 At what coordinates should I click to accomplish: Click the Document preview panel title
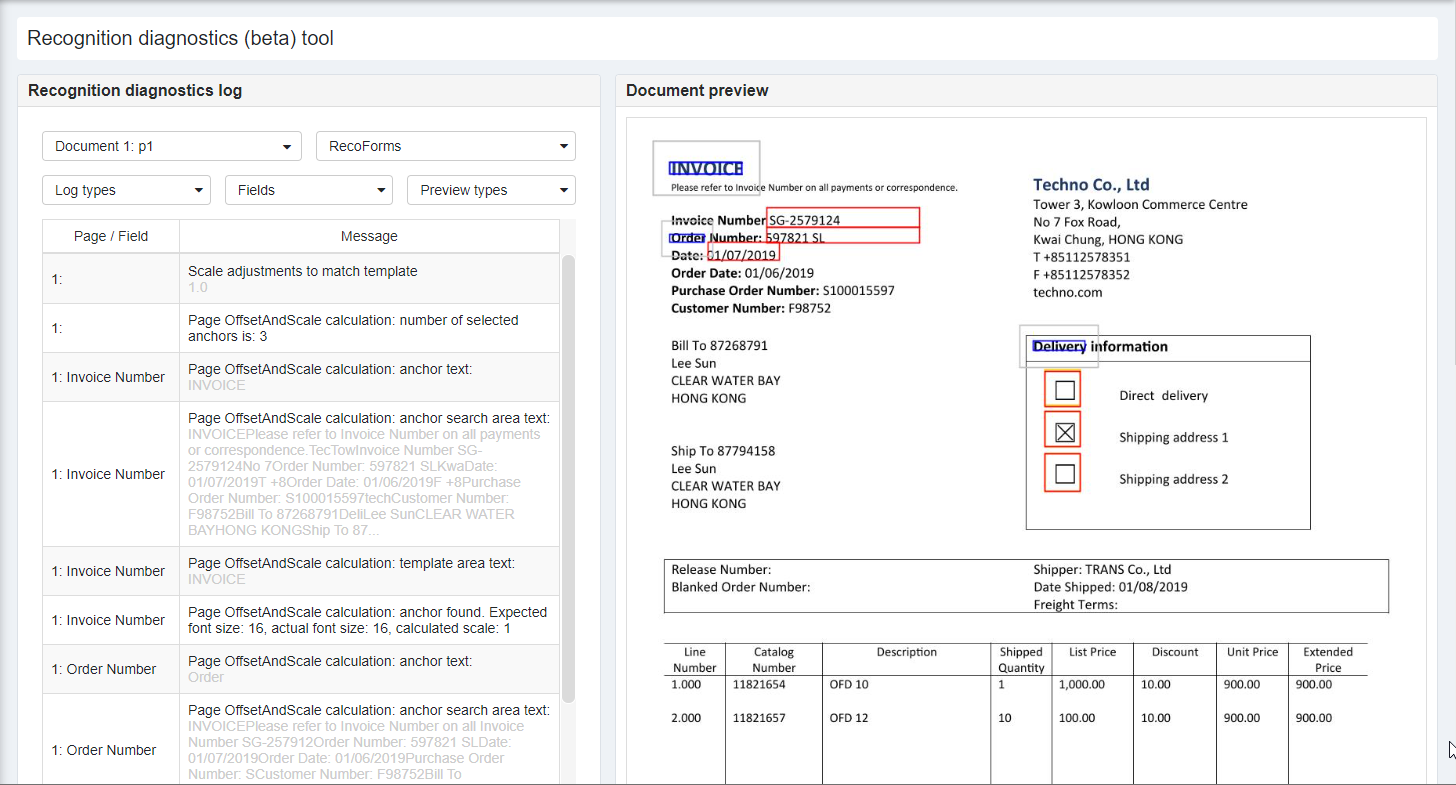click(697, 90)
